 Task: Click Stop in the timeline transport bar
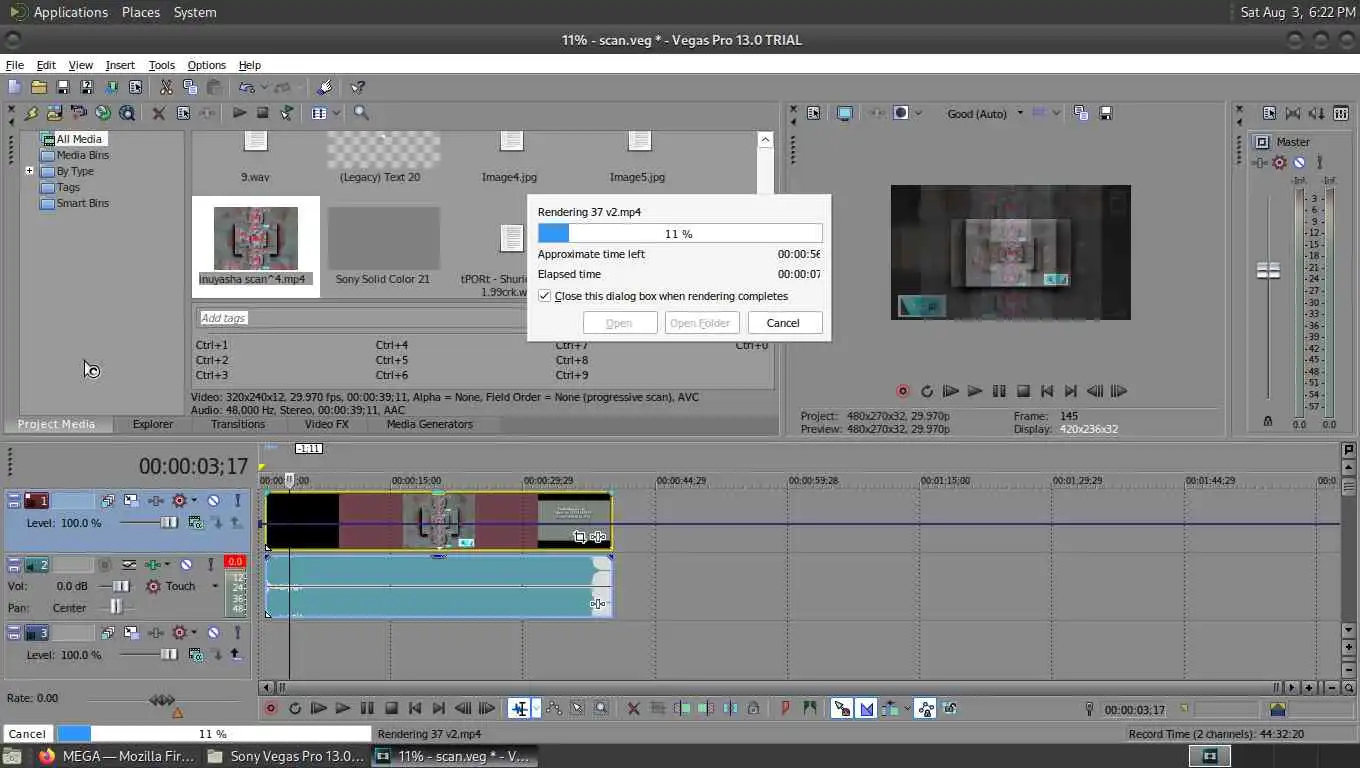pyautogui.click(x=391, y=708)
